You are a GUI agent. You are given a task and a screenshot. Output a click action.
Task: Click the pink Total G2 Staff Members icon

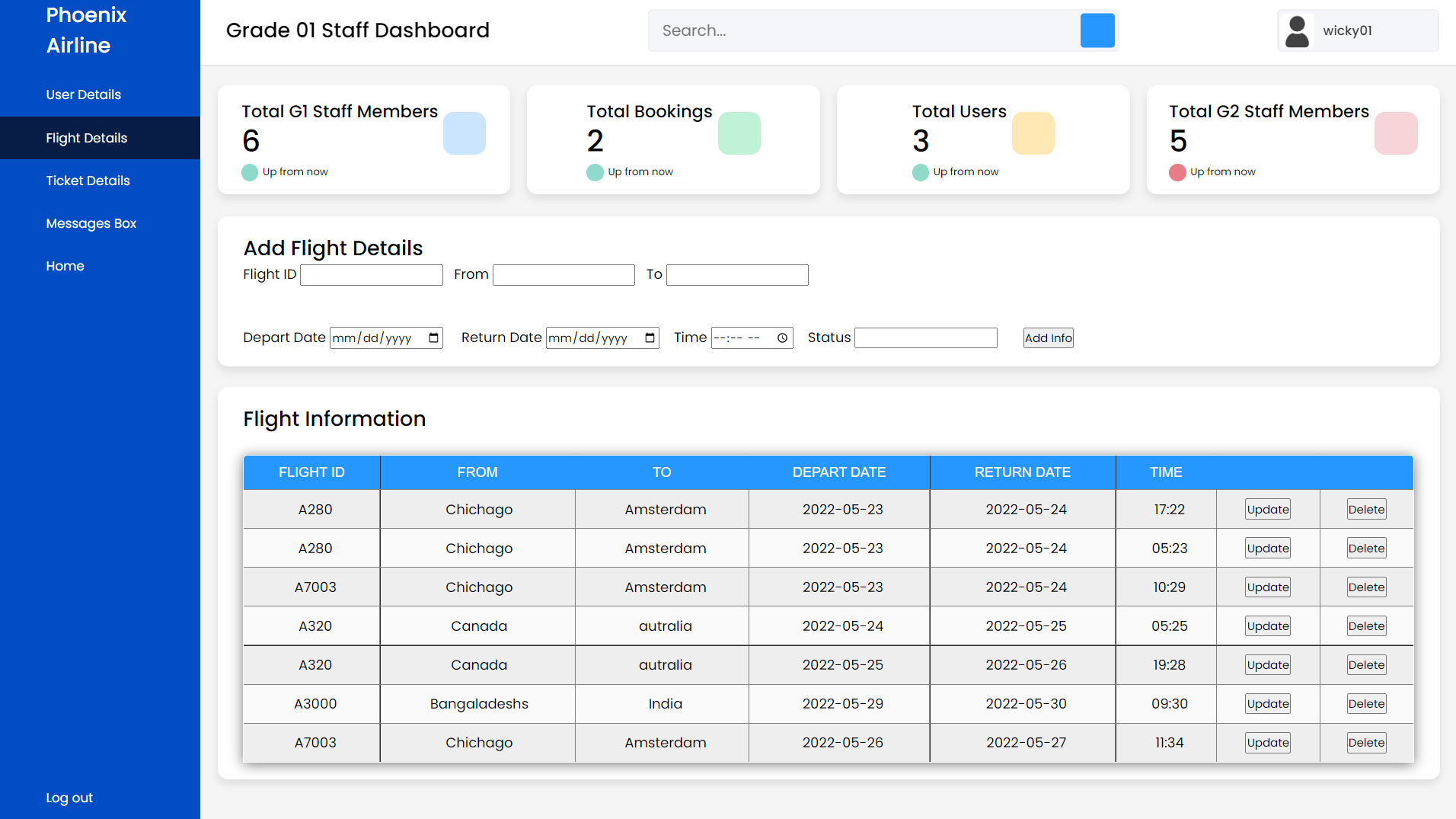point(1395,133)
